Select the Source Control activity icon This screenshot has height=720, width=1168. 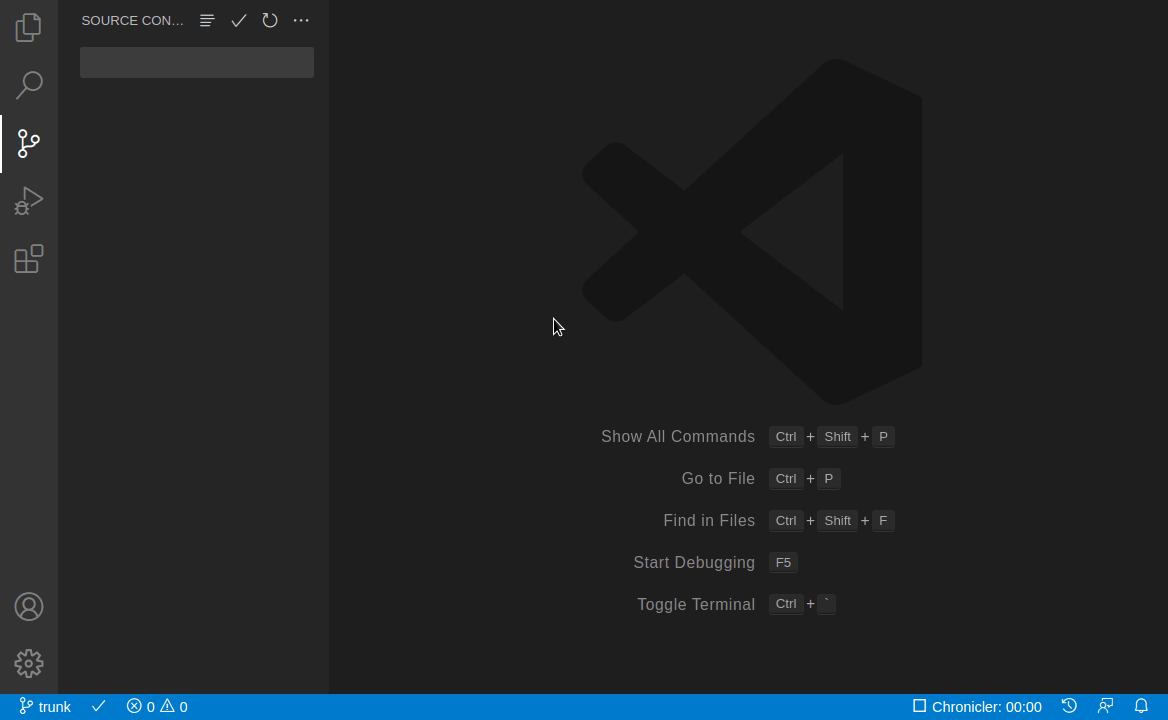pos(28,144)
